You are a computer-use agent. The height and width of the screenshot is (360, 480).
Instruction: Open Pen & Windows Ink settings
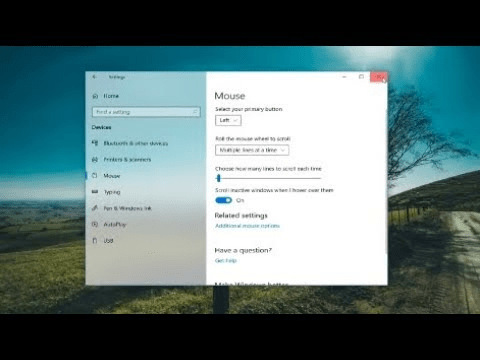pyautogui.click(x=127, y=208)
